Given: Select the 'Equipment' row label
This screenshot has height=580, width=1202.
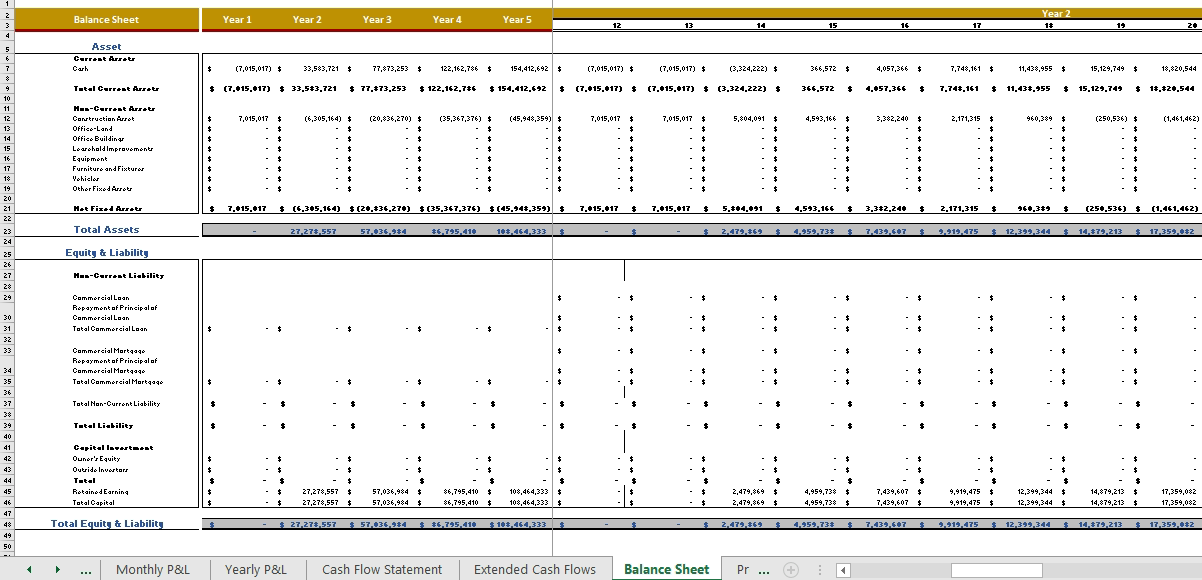Looking at the screenshot, I should click(x=89, y=159).
